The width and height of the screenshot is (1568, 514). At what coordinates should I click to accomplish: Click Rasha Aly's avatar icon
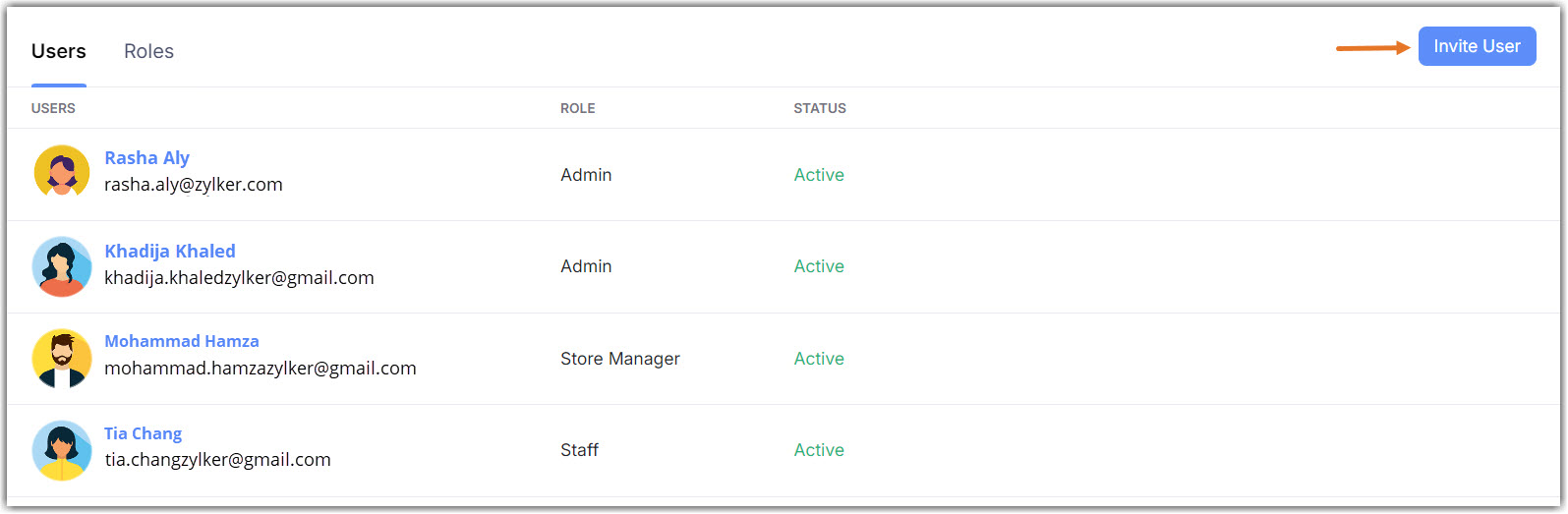tap(62, 172)
